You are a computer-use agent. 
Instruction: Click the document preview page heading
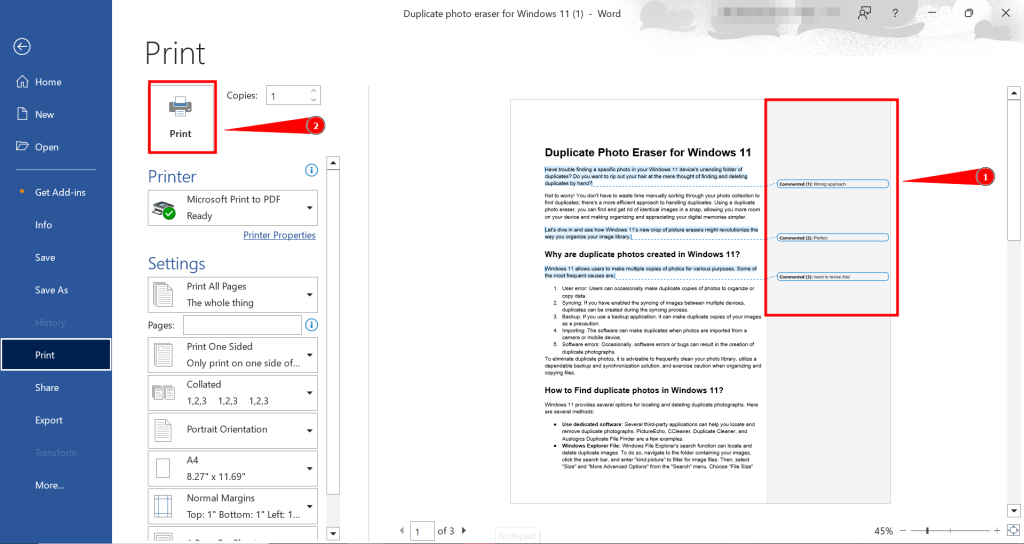[x=648, y=152]
